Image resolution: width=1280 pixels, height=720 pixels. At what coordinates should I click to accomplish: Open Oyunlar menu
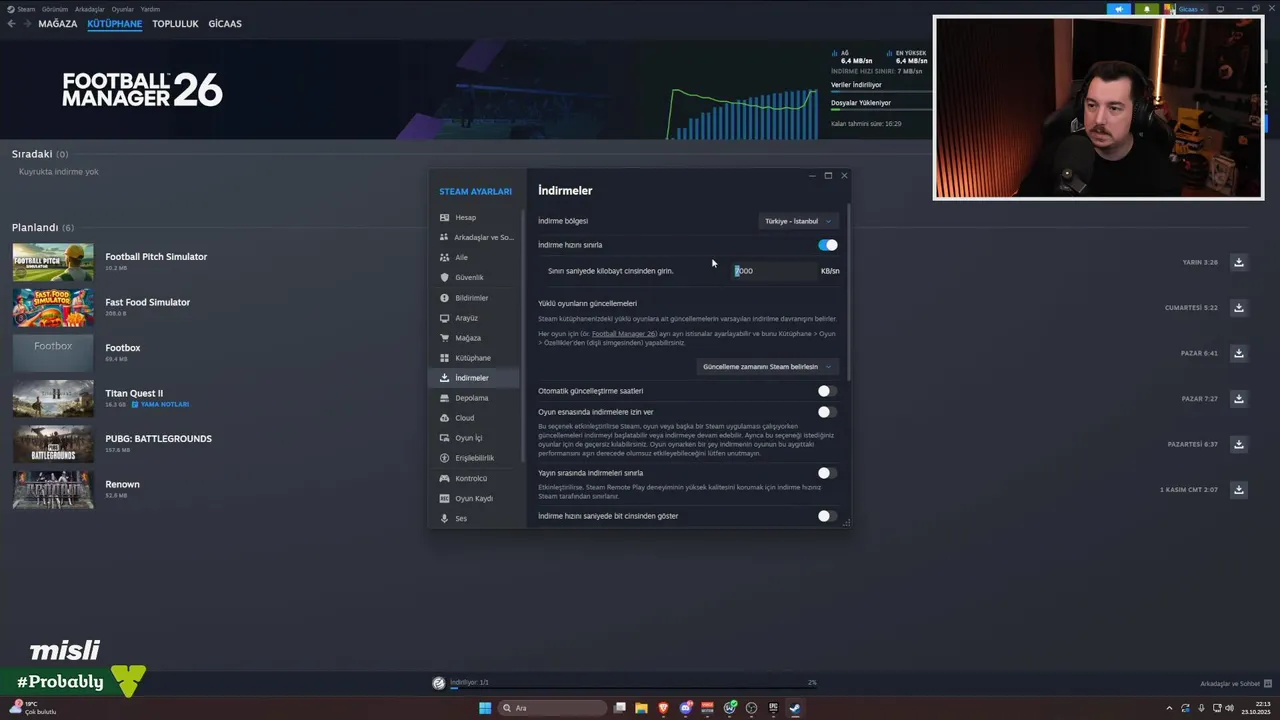click(122, 9)
